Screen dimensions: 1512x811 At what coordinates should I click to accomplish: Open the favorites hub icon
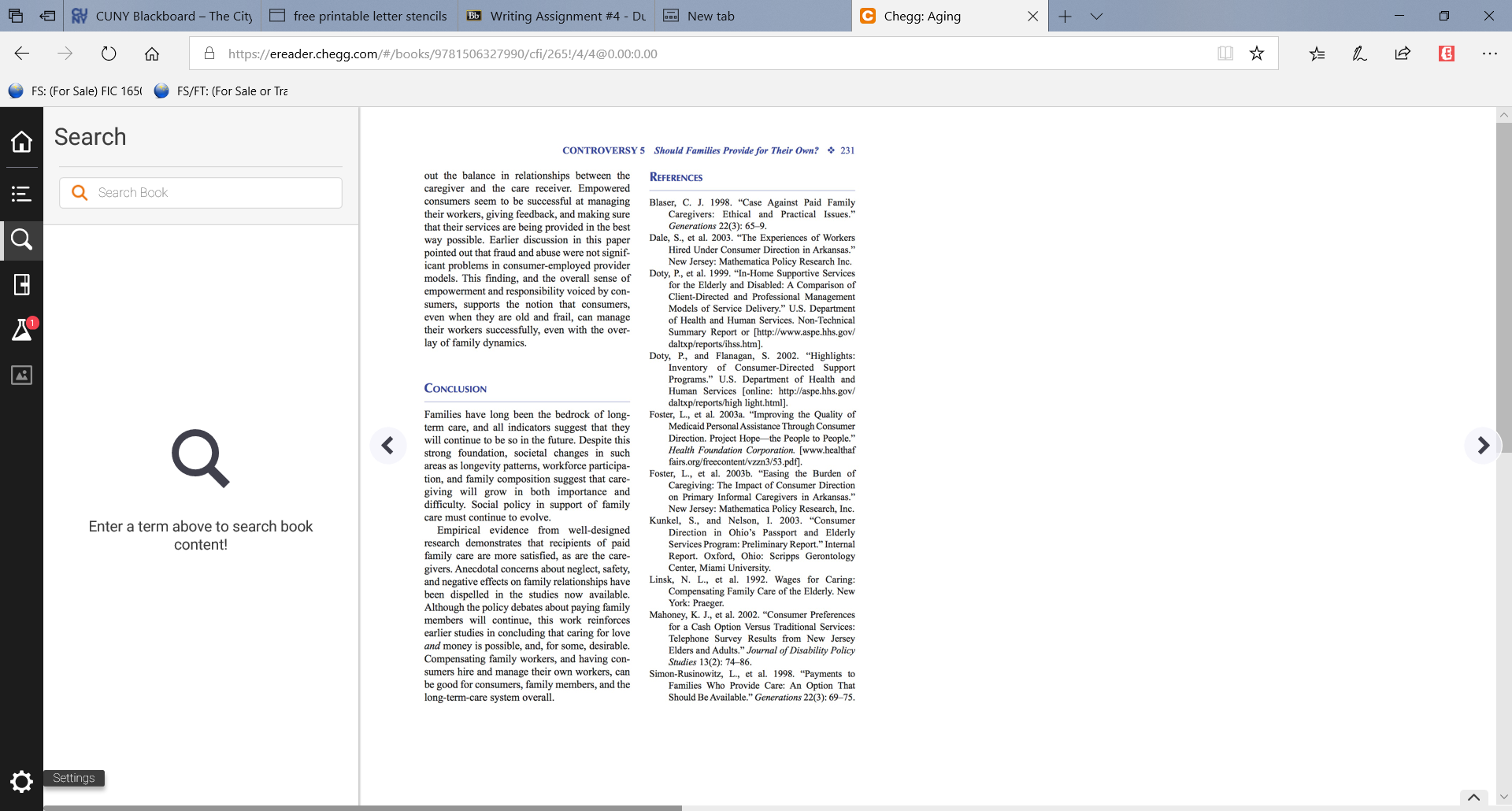point(1317,54)
